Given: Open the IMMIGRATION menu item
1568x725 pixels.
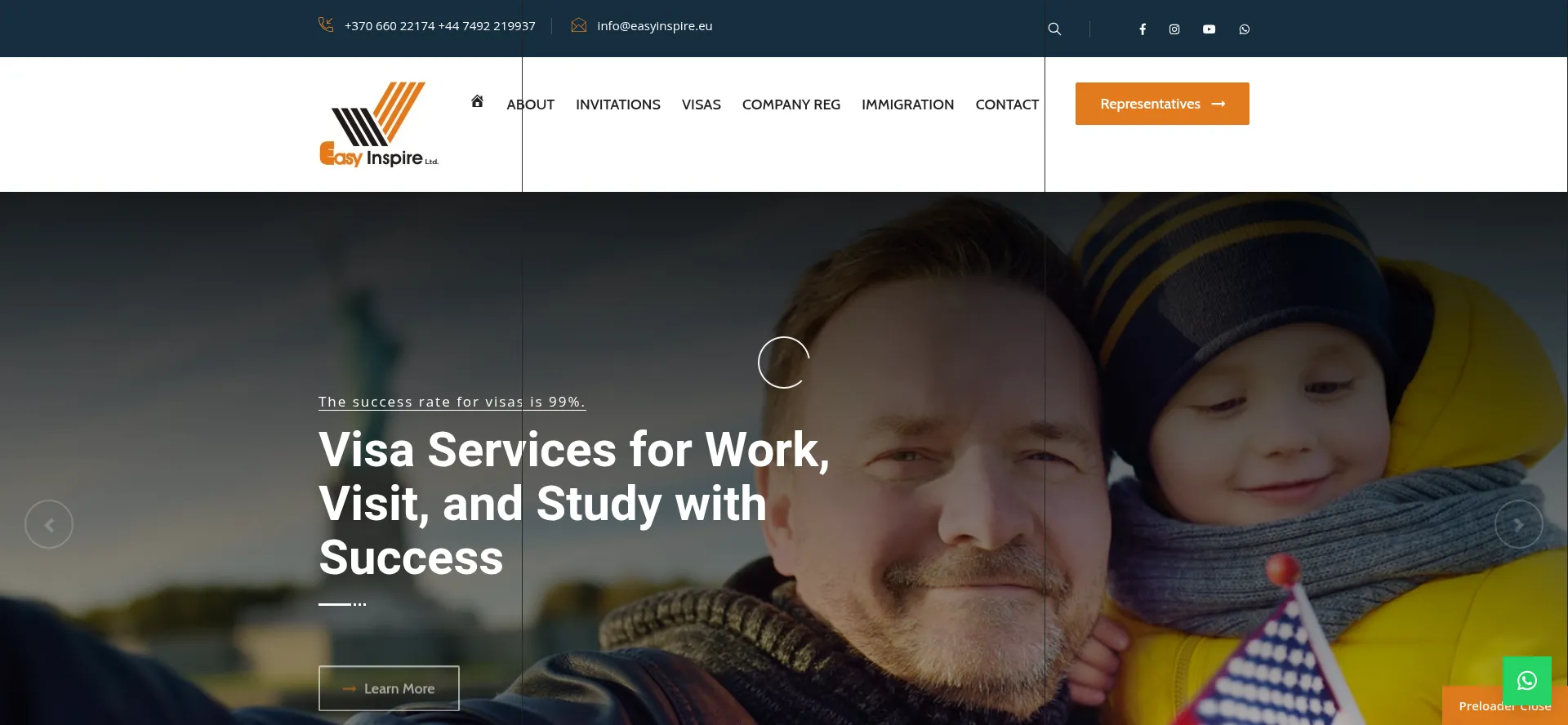Looking at the screenshot, I should [x=907, y=105].
